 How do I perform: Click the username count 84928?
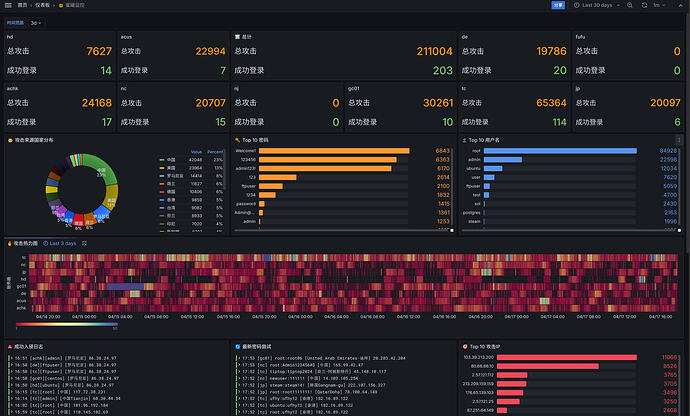(668, 151)
